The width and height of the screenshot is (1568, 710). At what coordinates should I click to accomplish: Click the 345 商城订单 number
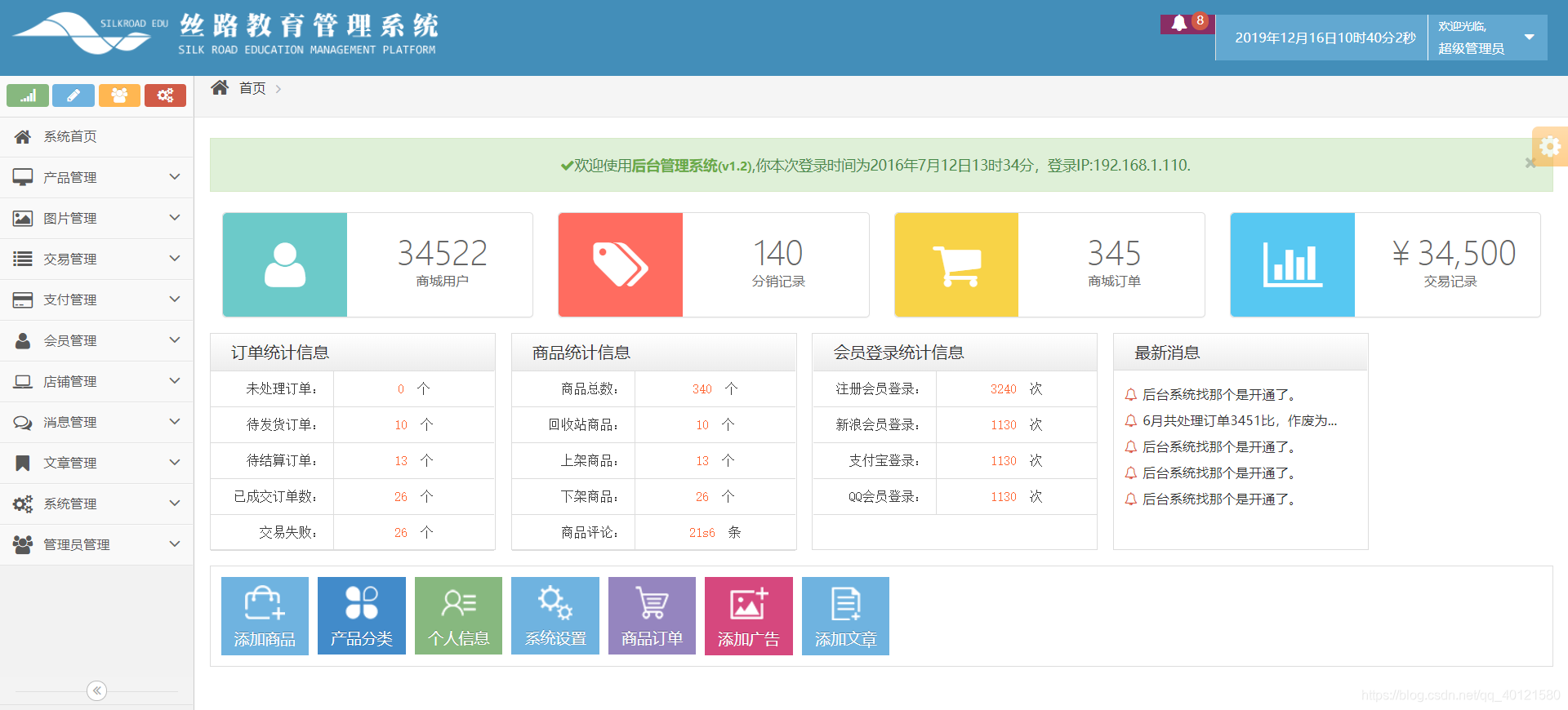(1114, 253)
